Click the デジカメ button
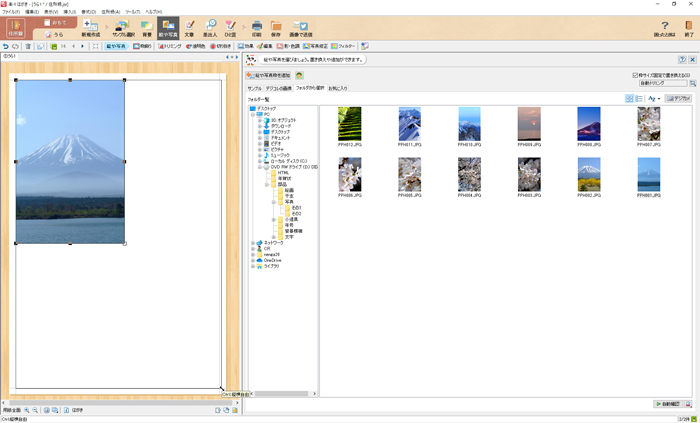 tap(678, 99)
